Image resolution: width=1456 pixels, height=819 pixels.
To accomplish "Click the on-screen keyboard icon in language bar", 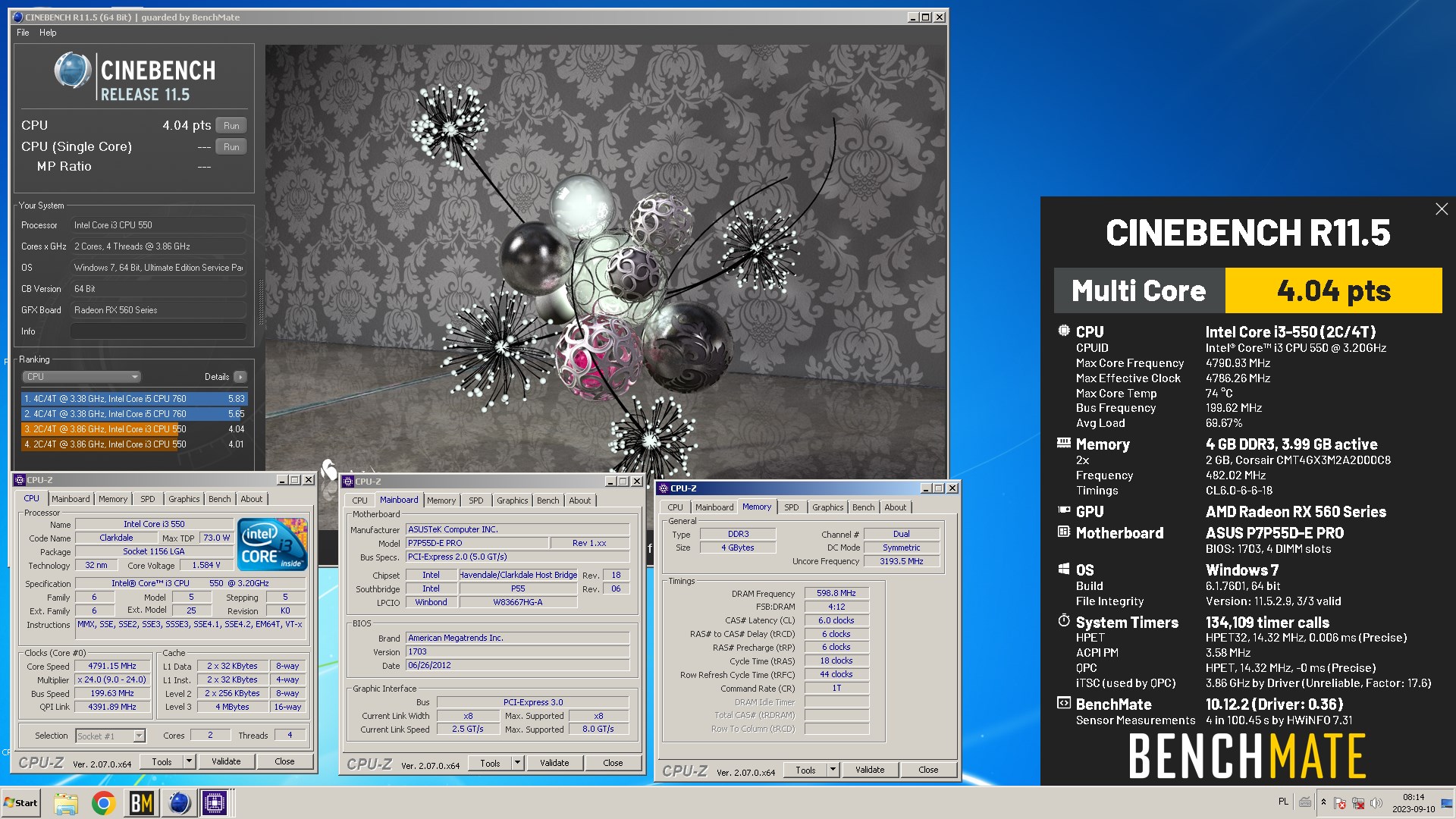I will pos(1305,802).
